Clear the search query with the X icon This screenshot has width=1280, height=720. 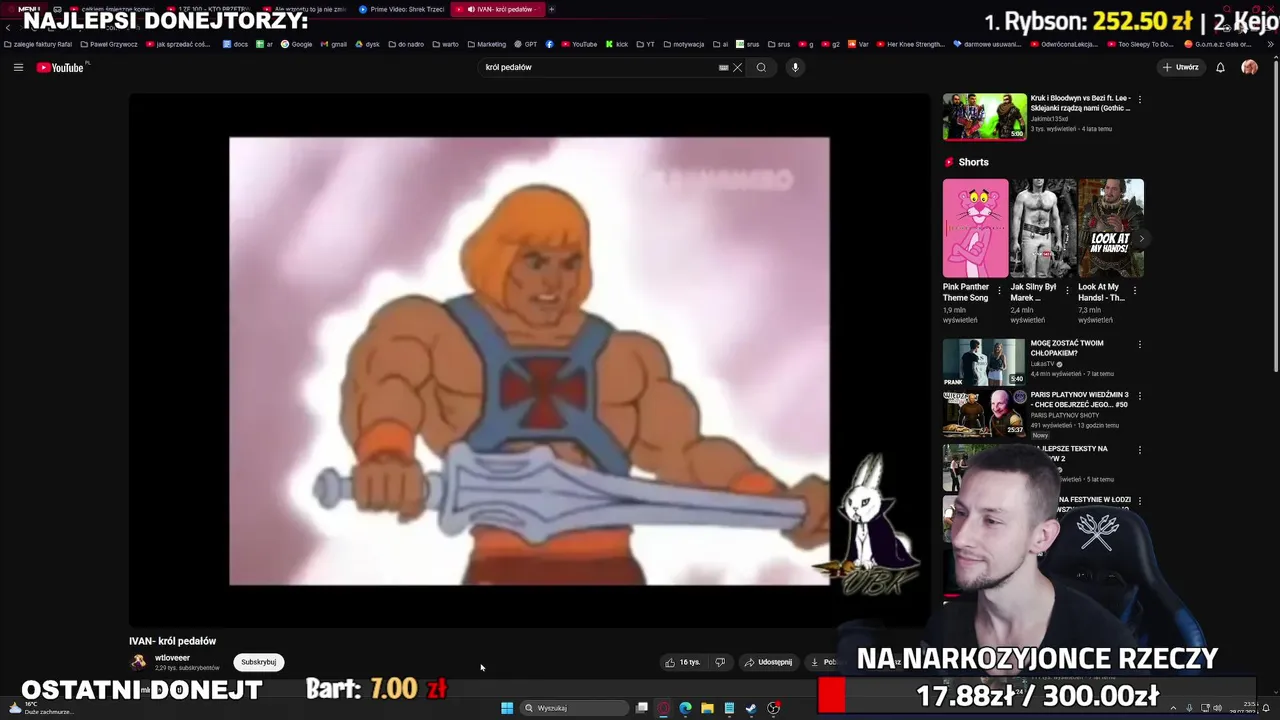tap(737, 67)
